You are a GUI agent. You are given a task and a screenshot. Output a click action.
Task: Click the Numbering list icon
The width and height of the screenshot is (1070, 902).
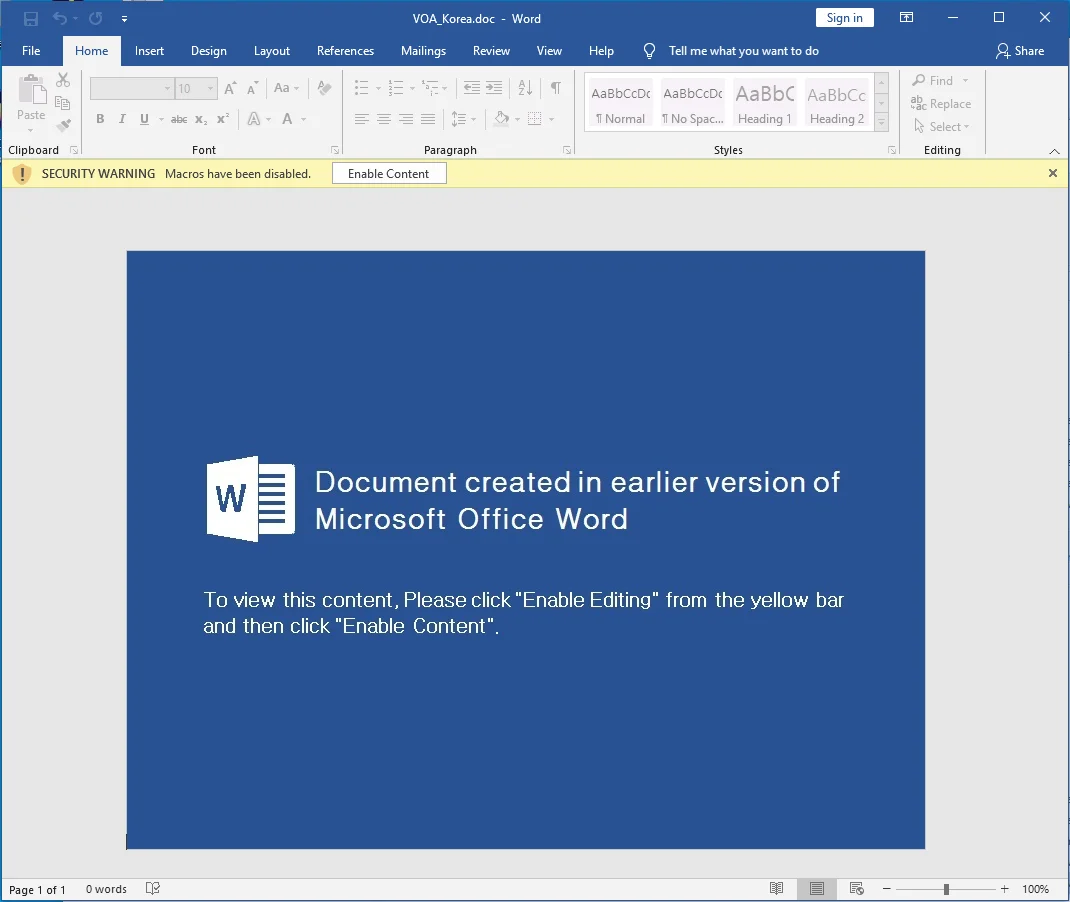[396, 87]
